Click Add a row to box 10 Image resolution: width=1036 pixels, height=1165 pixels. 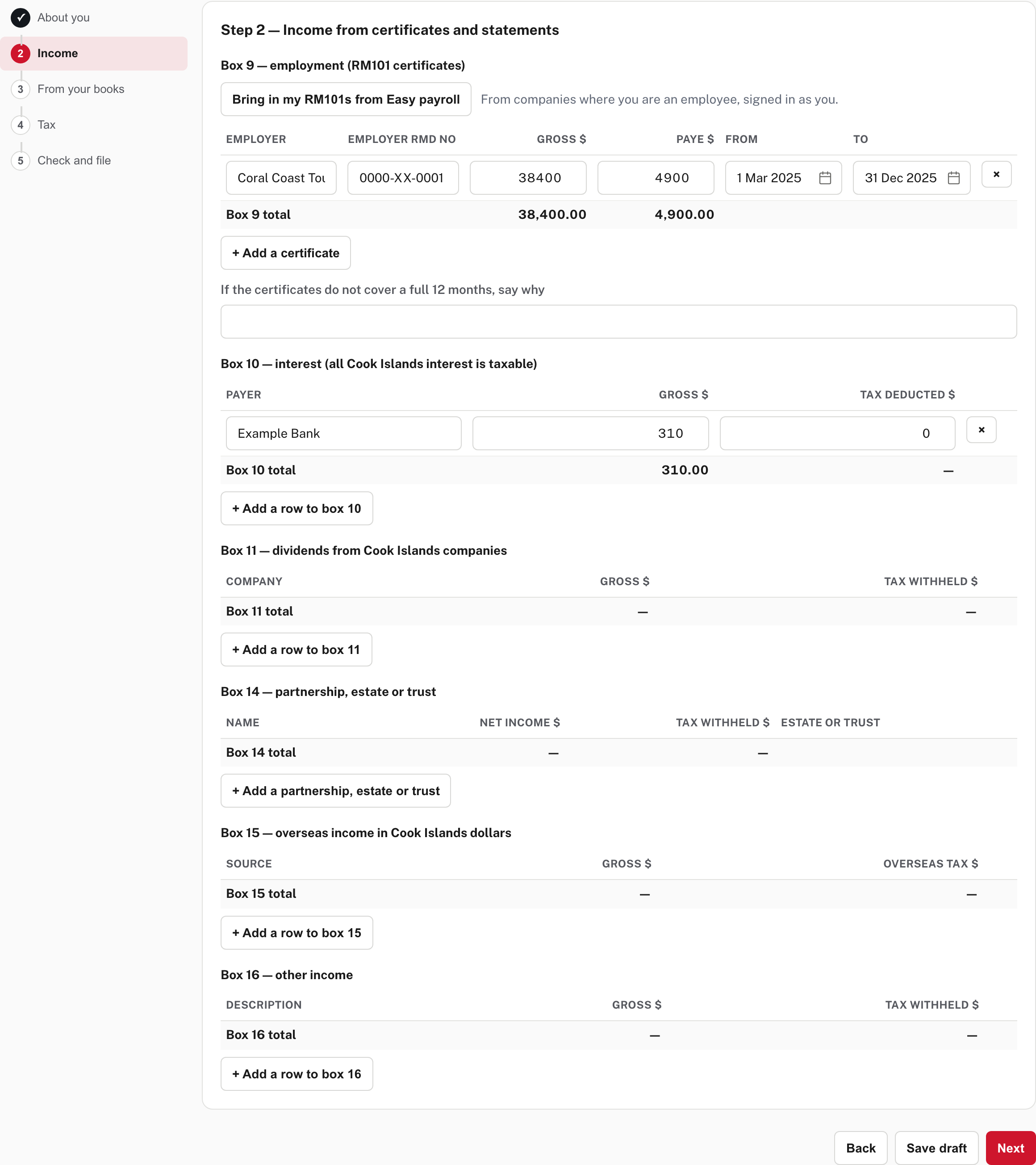tap(297, 508)
